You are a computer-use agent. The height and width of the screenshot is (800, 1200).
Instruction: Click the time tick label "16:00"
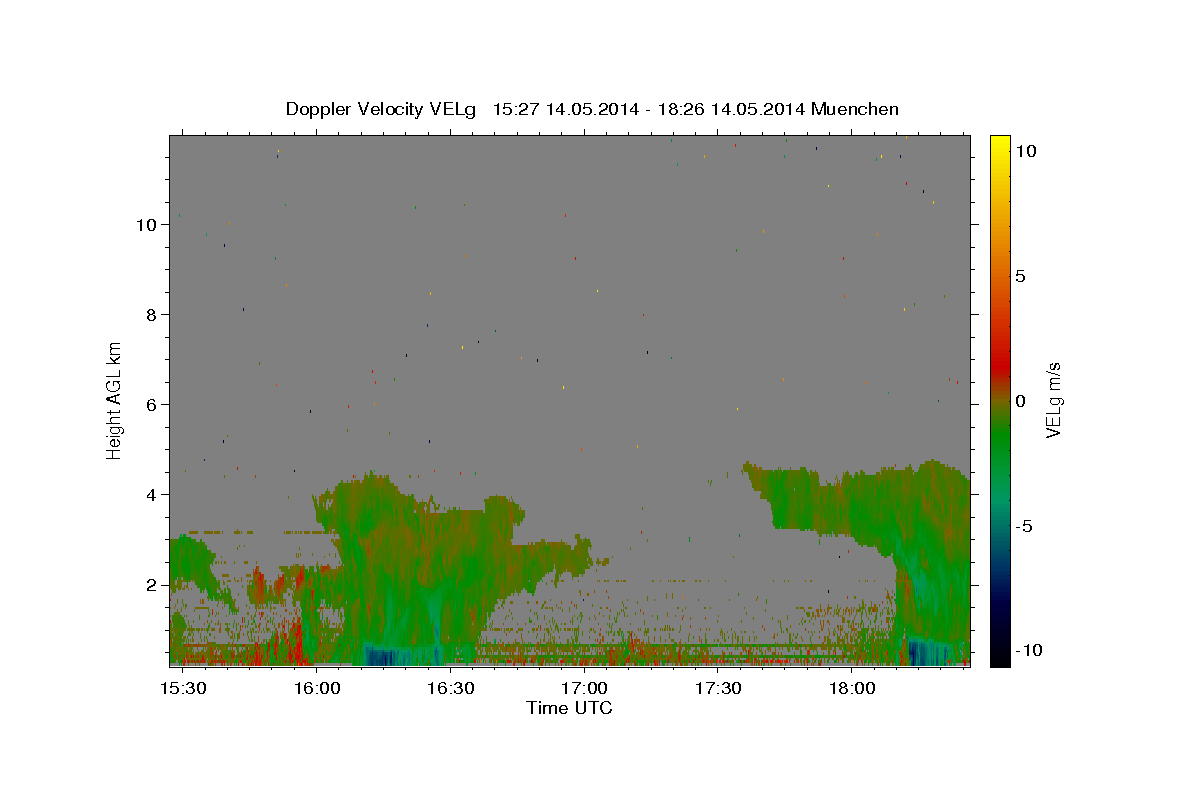click(x=317, y=689)
